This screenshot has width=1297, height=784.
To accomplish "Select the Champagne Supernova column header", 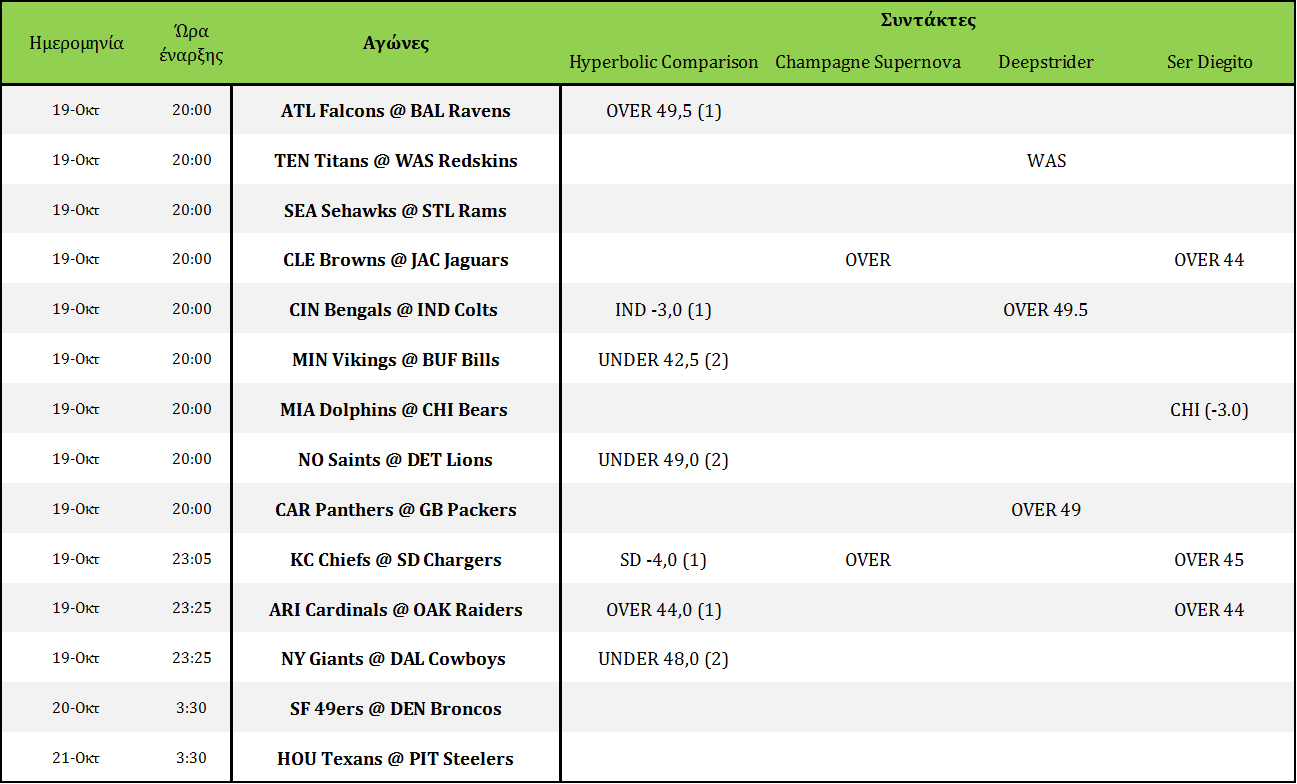I will pyautogui.click(x=868, y=62).
